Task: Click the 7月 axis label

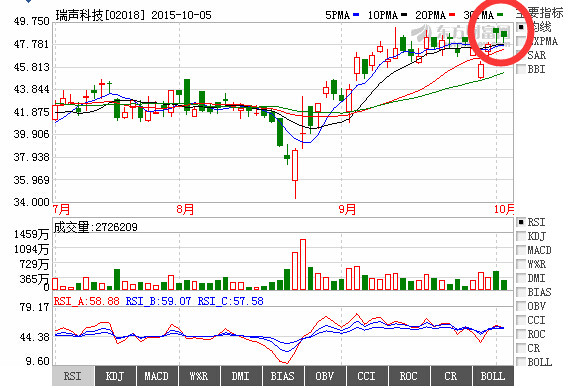Action: tap(61, 209)
